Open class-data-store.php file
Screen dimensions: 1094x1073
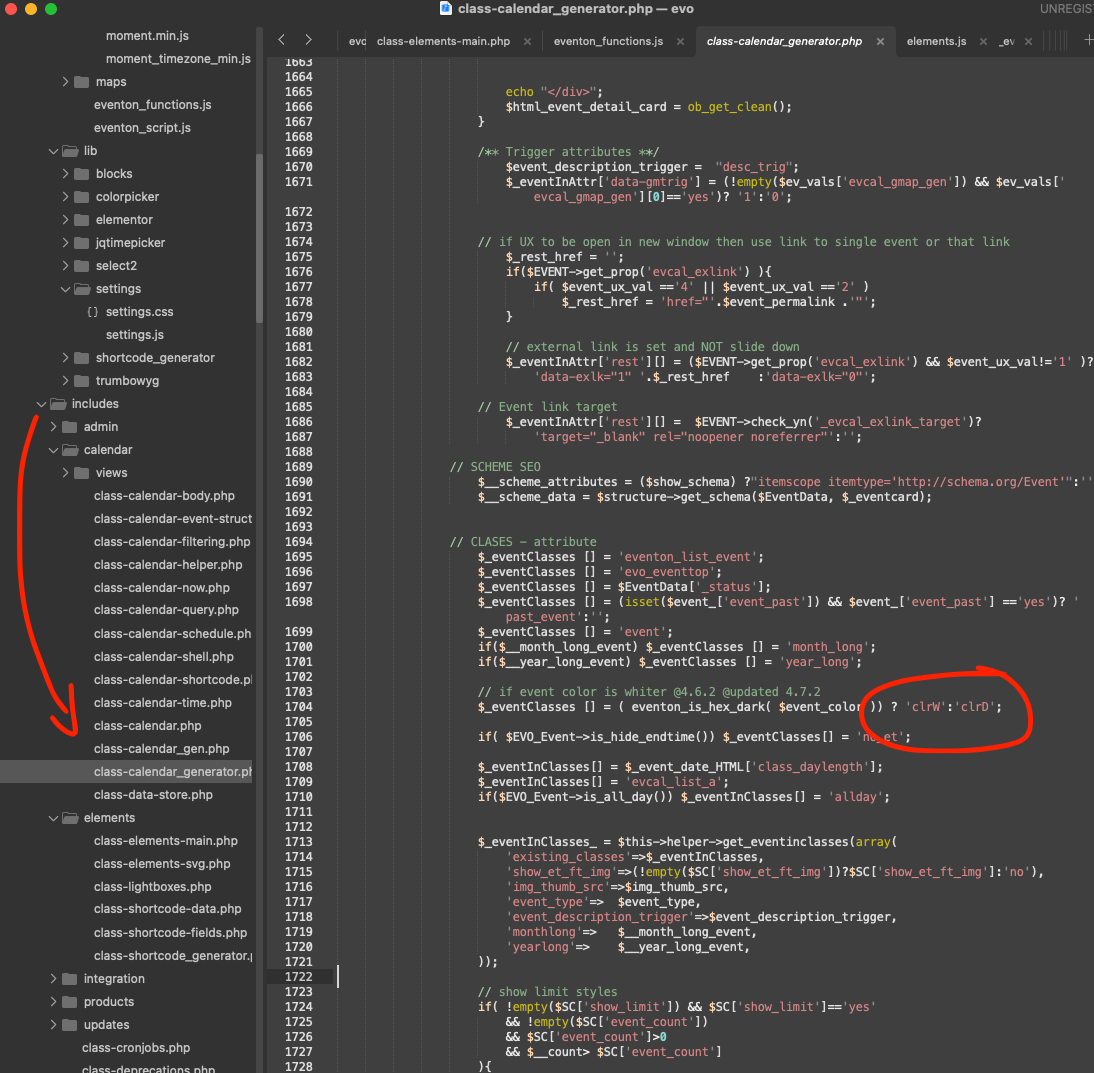click(153, 795)
